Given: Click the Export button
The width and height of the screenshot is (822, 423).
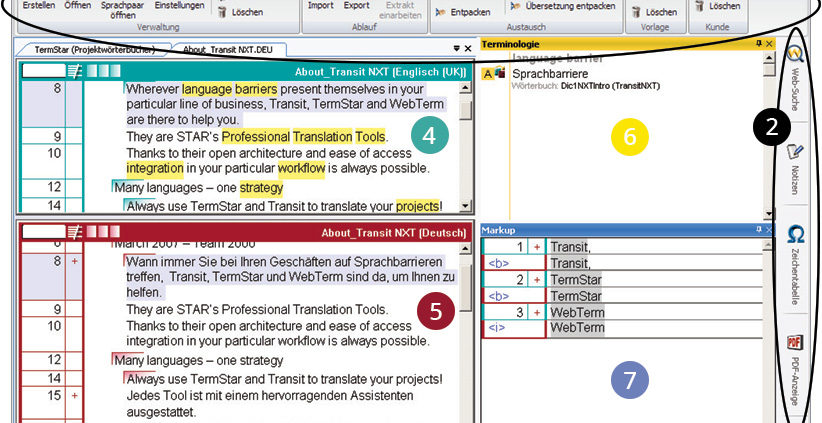Looking at the screenshot, I should [x=356, y=5].
